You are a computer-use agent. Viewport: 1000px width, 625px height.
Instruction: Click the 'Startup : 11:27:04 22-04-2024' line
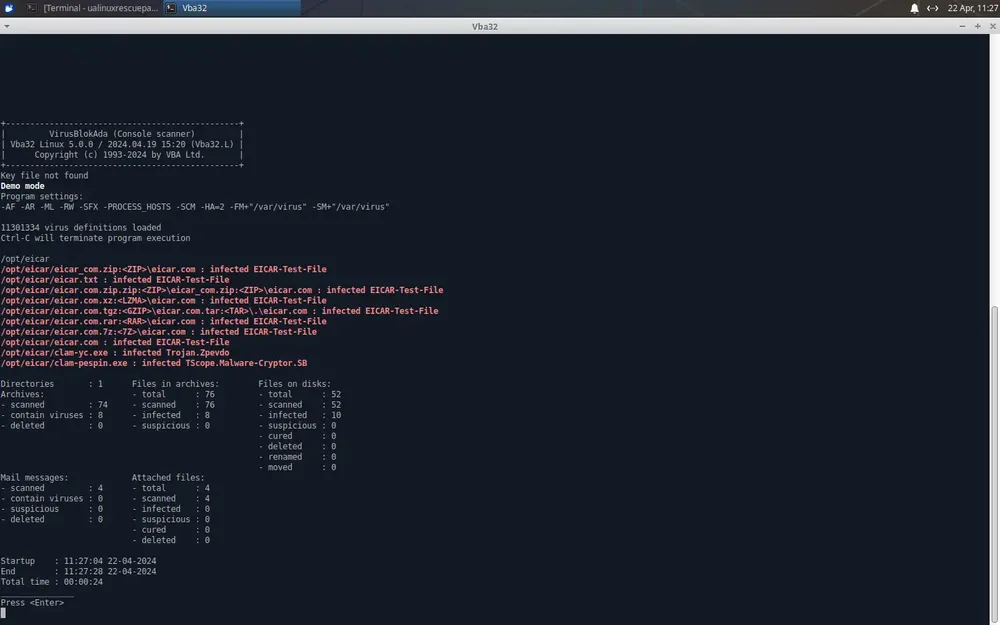click(x=78, y=561)
